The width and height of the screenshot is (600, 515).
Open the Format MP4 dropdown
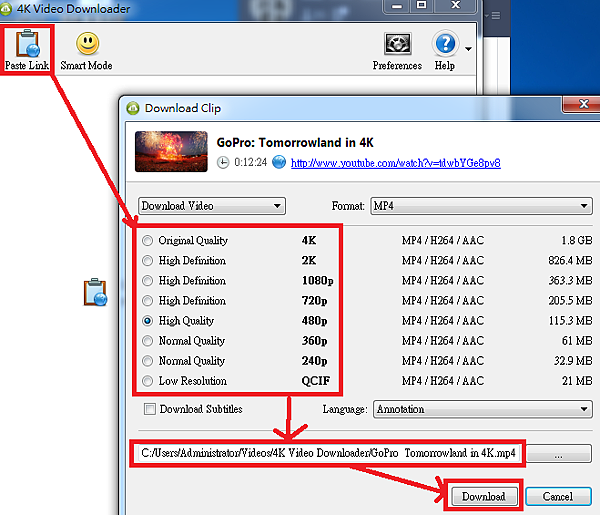tap(481, 206)
